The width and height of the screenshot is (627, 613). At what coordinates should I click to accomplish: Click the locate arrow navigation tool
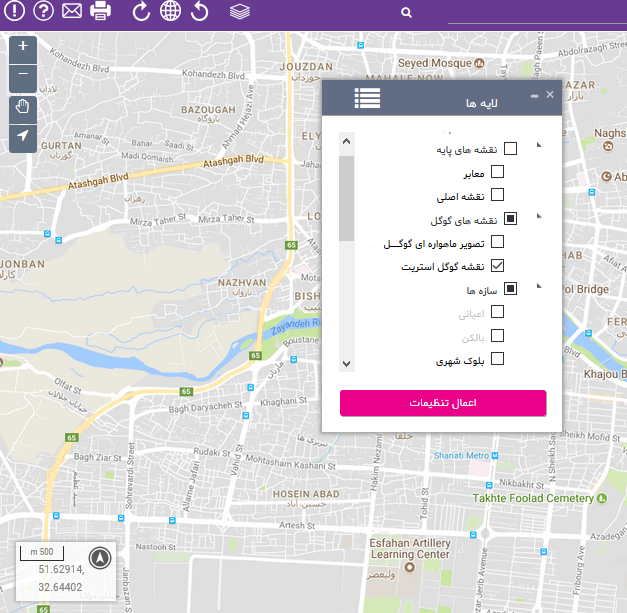(x=23, y=138)
